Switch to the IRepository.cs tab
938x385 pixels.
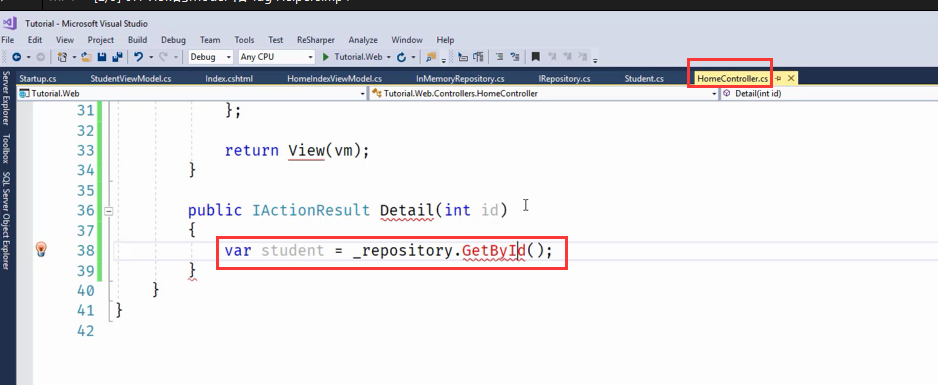(x=564, y=78)
